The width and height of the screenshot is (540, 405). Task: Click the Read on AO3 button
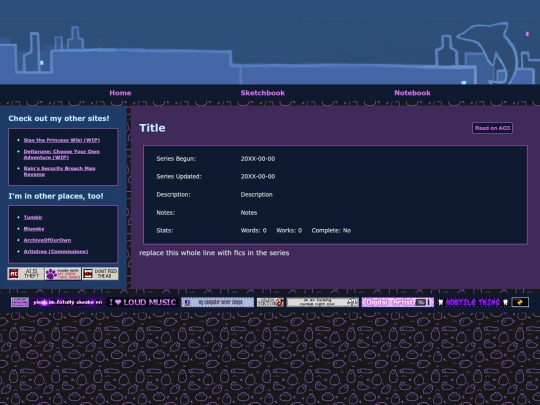click(x=492, y=128)
